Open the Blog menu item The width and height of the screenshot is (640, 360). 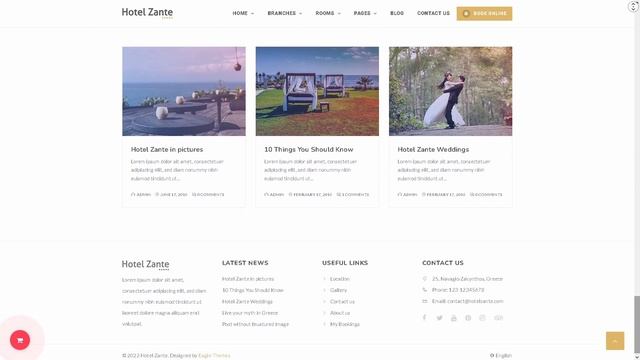coord(397,13)
